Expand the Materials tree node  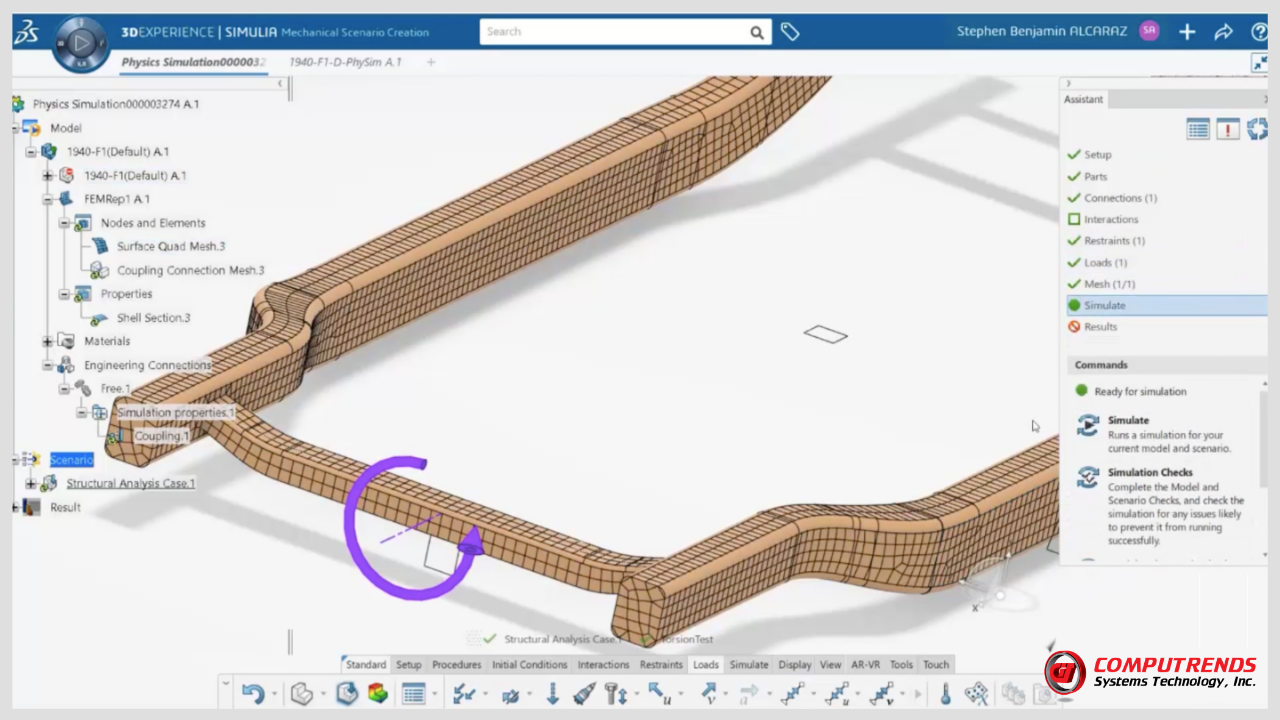pos(47,342)
